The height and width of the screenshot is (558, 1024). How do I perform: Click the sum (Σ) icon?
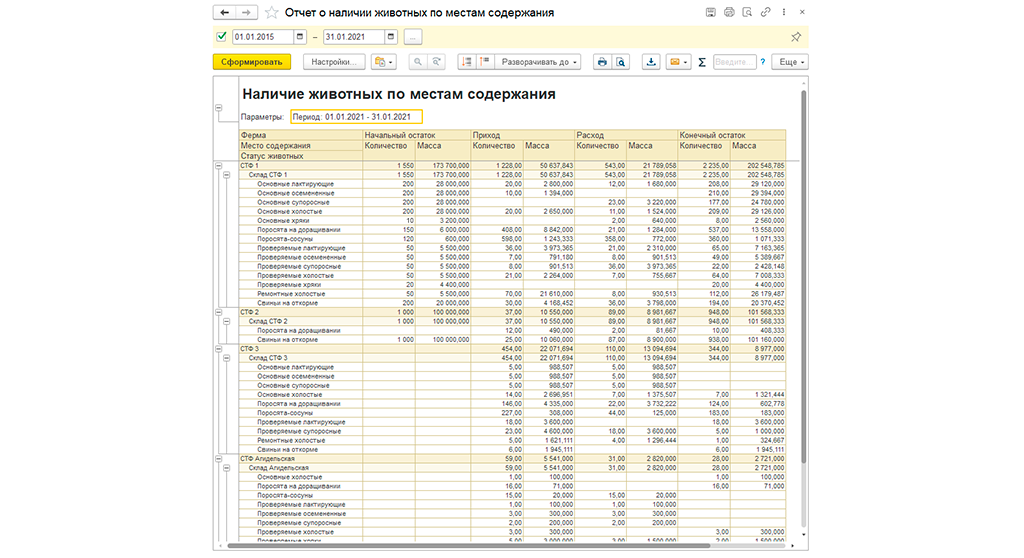click(702, 62)
